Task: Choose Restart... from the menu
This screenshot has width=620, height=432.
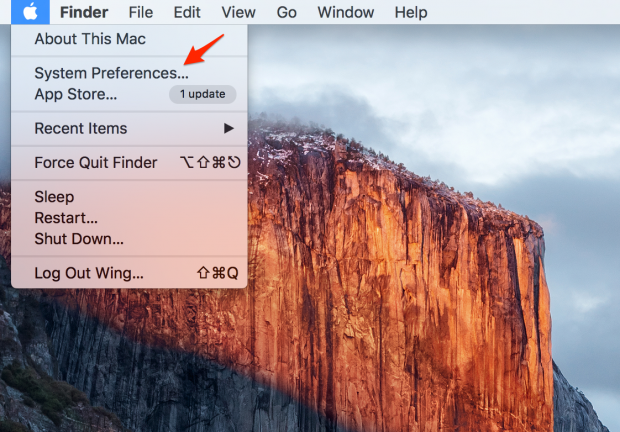Action: [x=66, y=218]
